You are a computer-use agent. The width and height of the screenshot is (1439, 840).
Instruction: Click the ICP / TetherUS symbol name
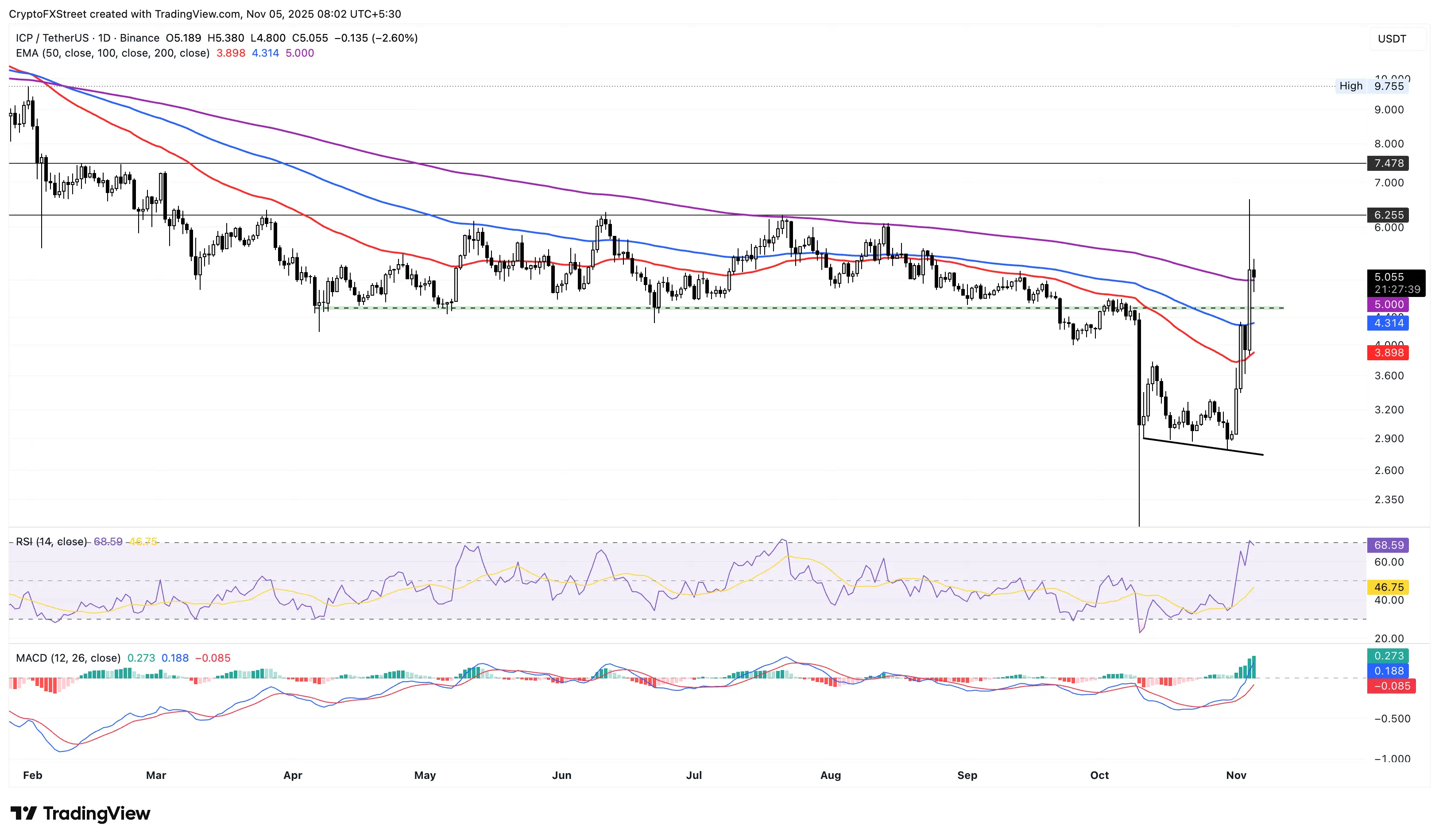[x=51, y=38]
